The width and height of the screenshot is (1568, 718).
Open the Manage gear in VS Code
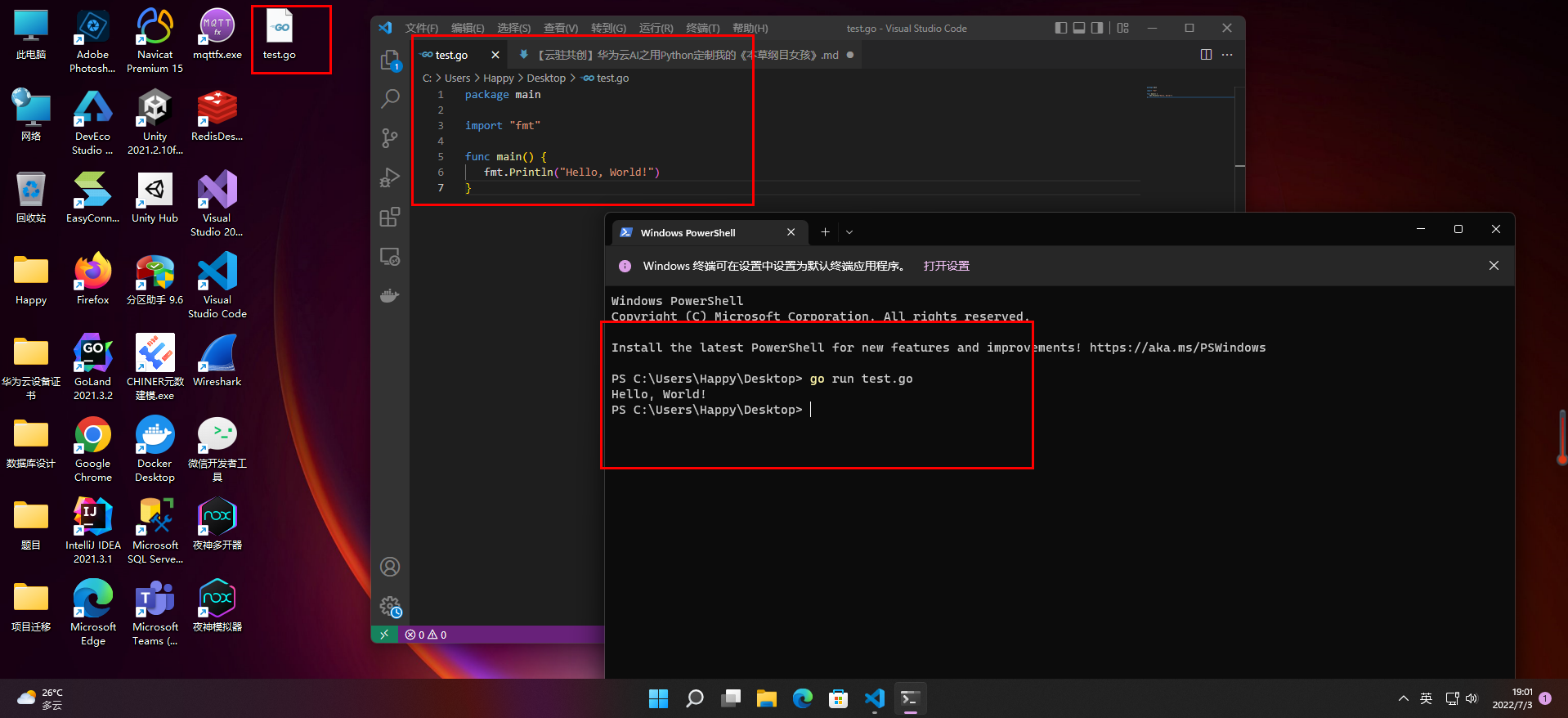coord(390,606)
